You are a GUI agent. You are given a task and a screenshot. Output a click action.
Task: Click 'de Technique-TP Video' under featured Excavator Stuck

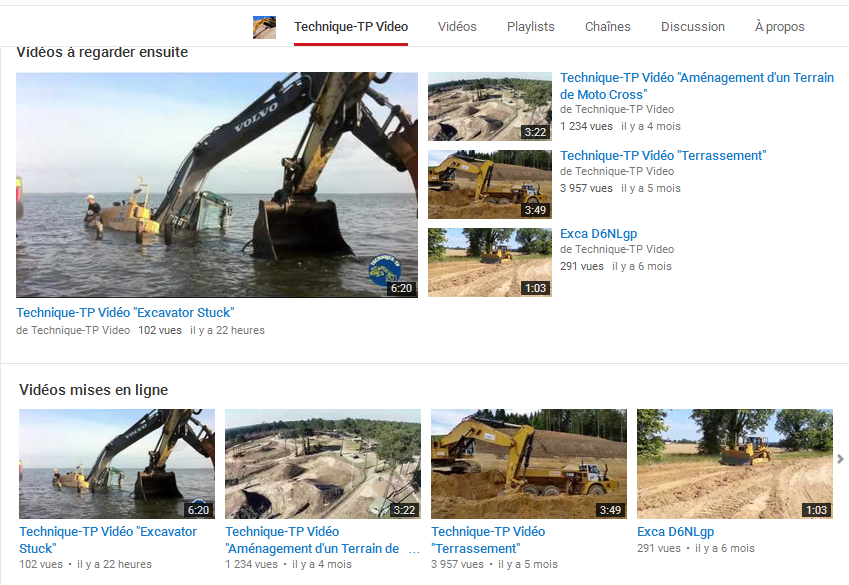73,330
